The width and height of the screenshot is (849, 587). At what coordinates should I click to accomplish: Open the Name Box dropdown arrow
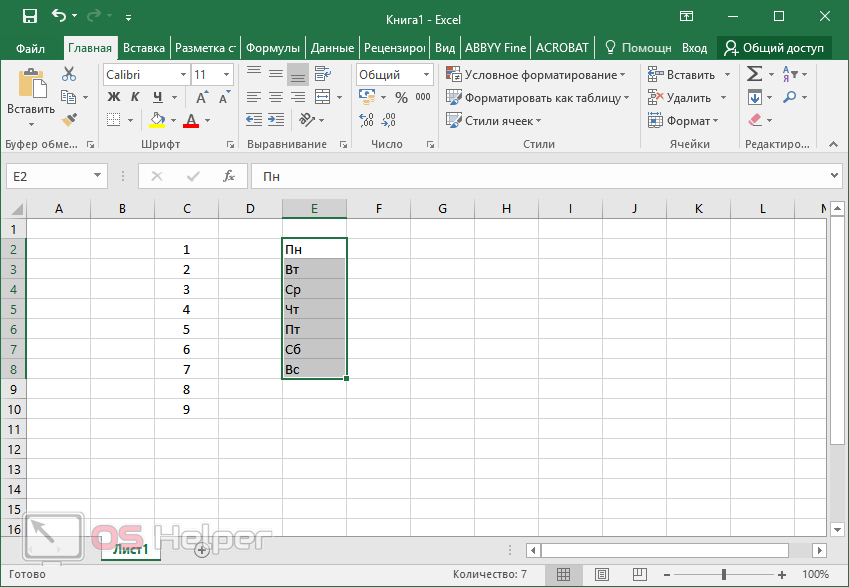pos(98,176)
